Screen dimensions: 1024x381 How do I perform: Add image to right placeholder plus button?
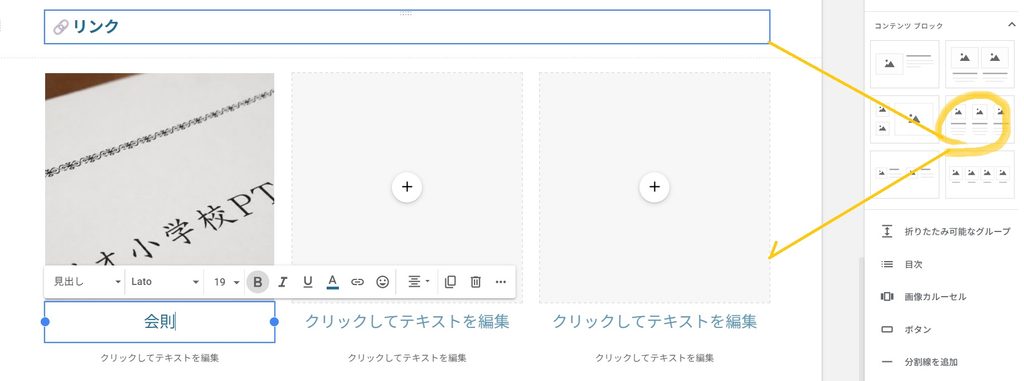[x=654, y=187]
